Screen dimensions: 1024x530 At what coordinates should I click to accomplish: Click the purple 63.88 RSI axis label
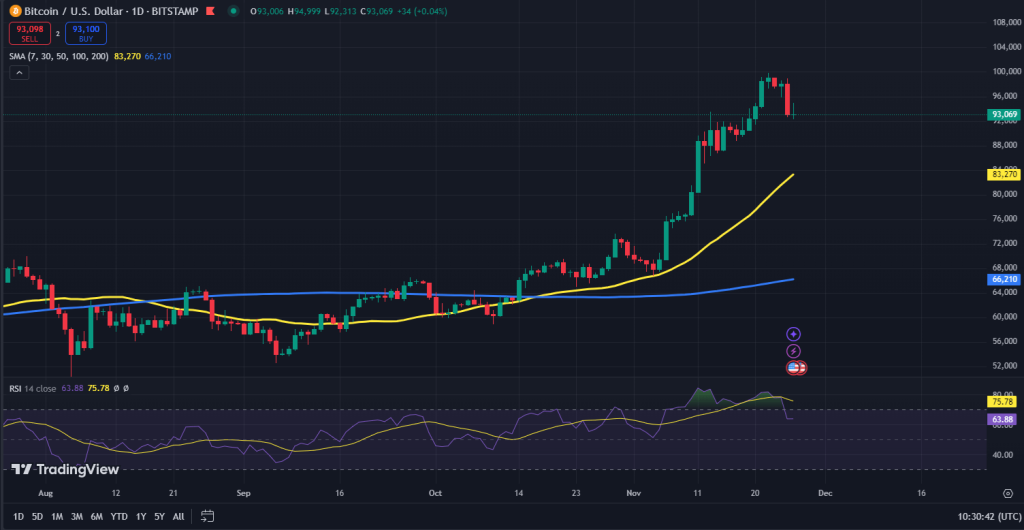click(x=1002, y=418)
